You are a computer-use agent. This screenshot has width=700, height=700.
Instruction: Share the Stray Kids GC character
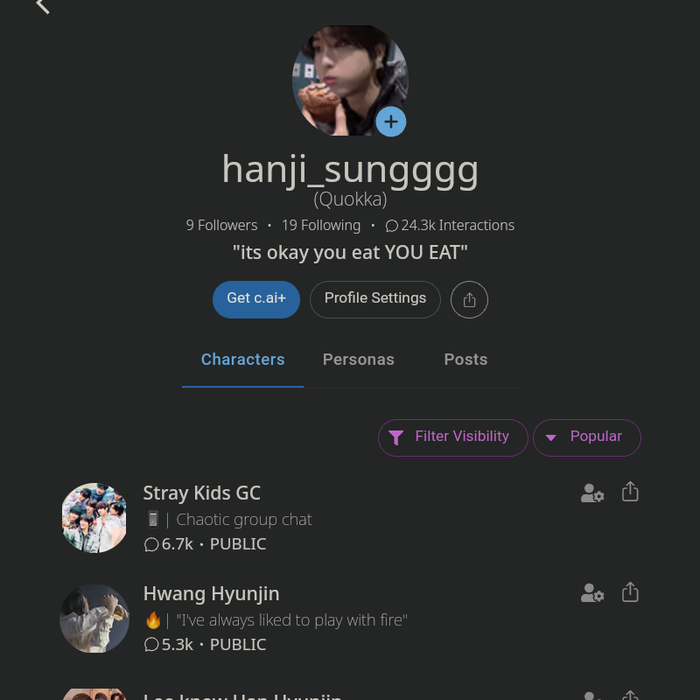tap(630, 492)
